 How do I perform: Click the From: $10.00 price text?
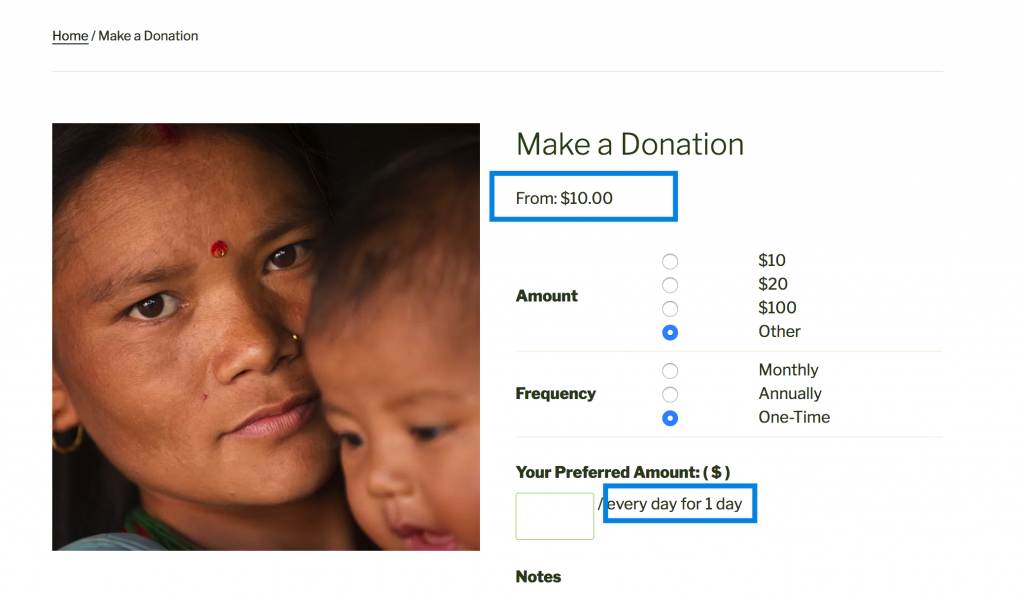(564, 198)
